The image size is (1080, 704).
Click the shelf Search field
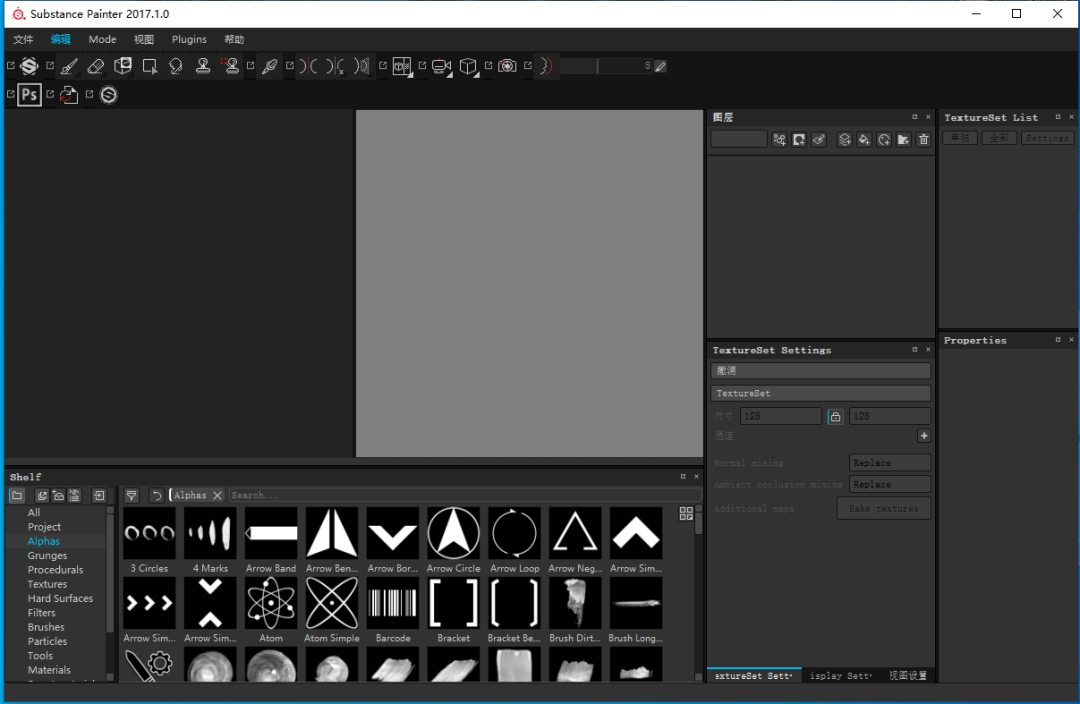pos(465,495)
